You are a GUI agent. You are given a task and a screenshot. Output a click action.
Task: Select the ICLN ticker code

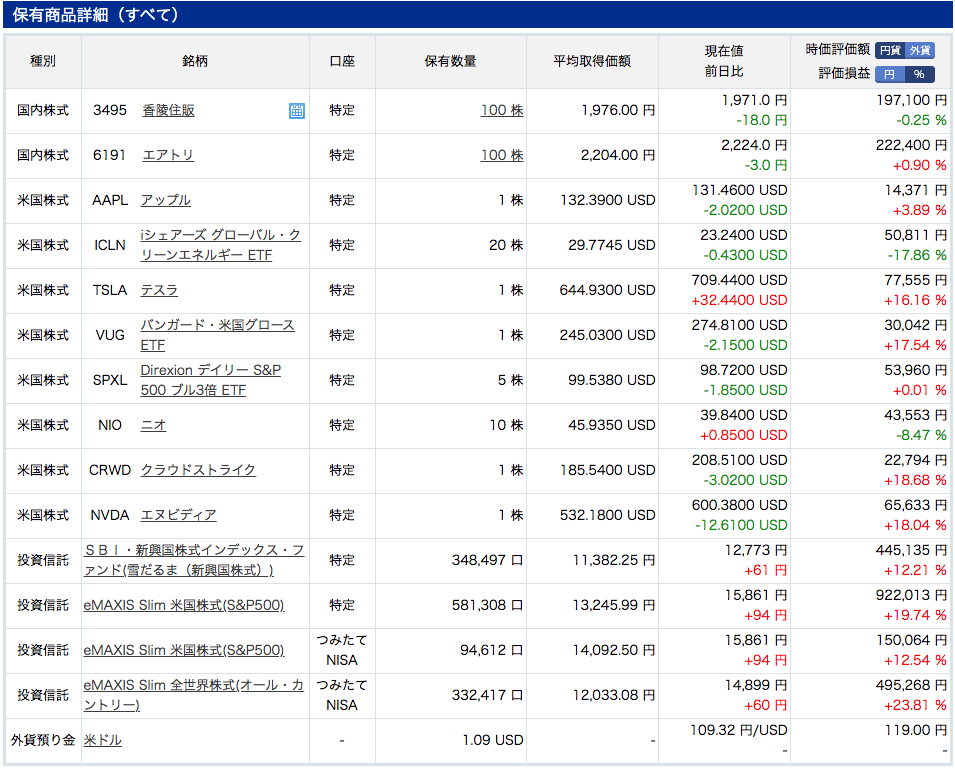[x=110, y=245]
